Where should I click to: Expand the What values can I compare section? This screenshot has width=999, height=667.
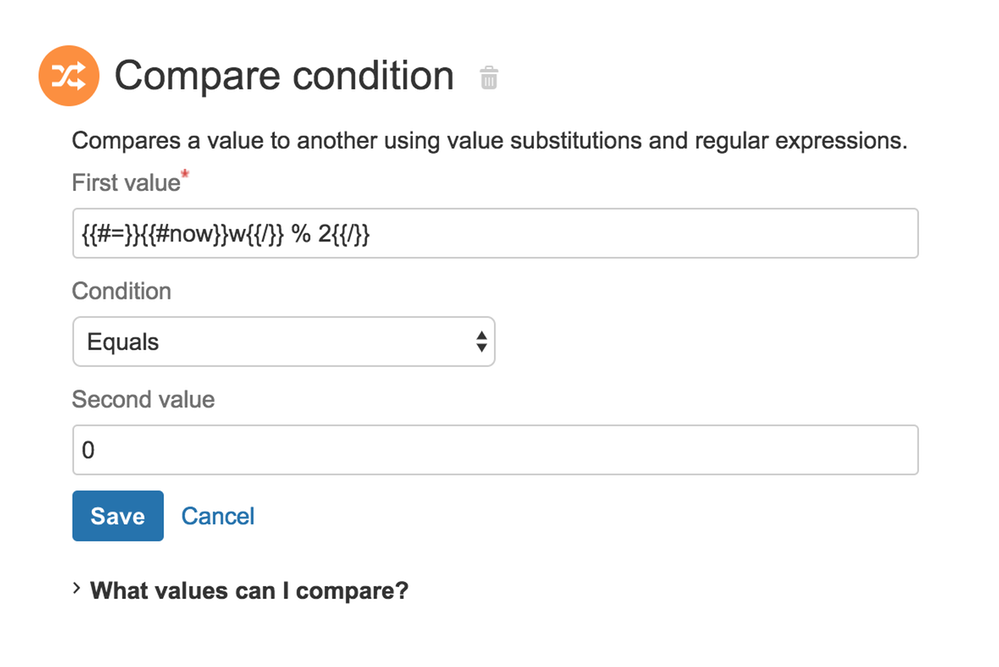[249, 591]
